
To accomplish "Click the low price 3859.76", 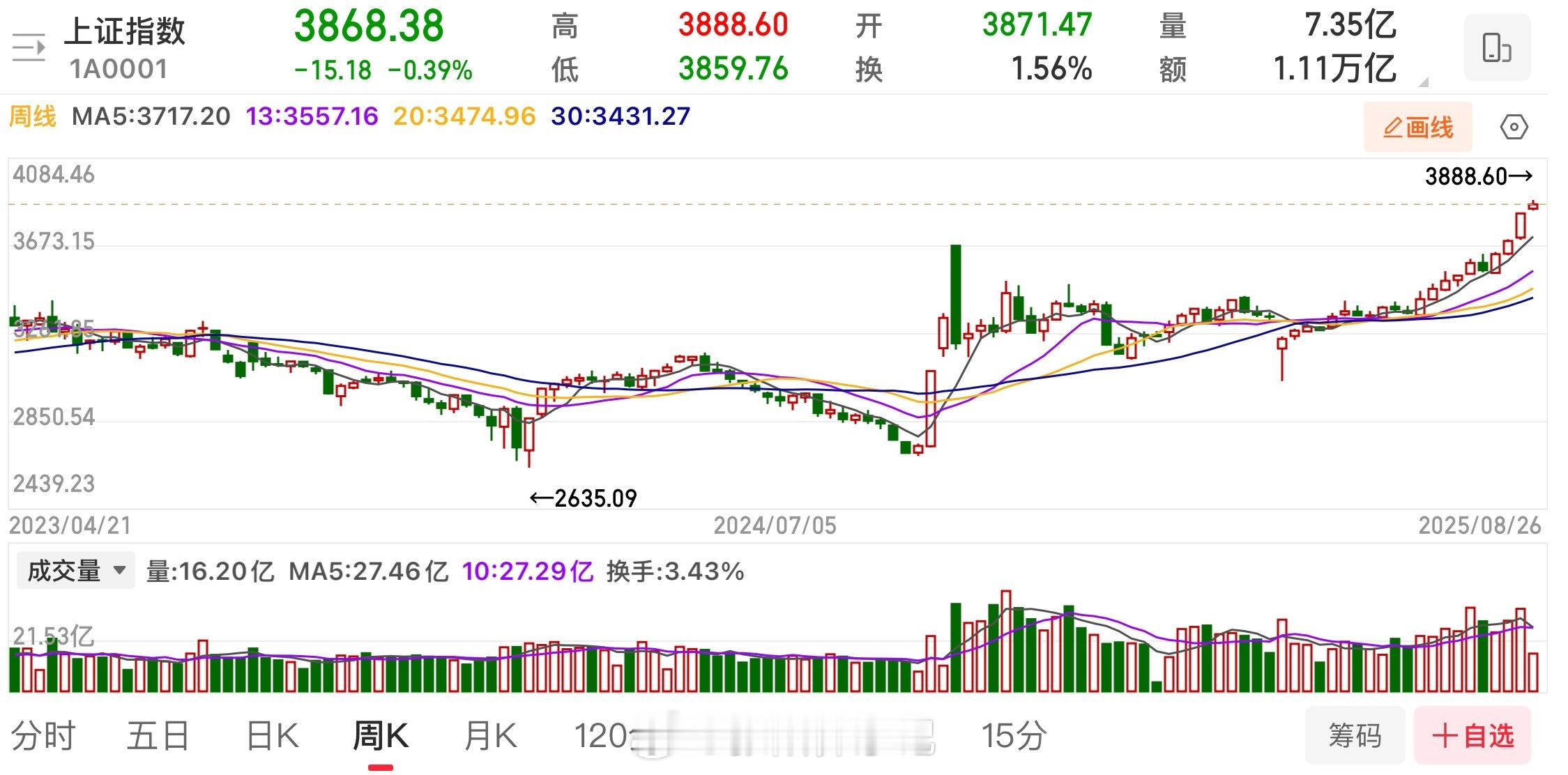I will (733, 68).
